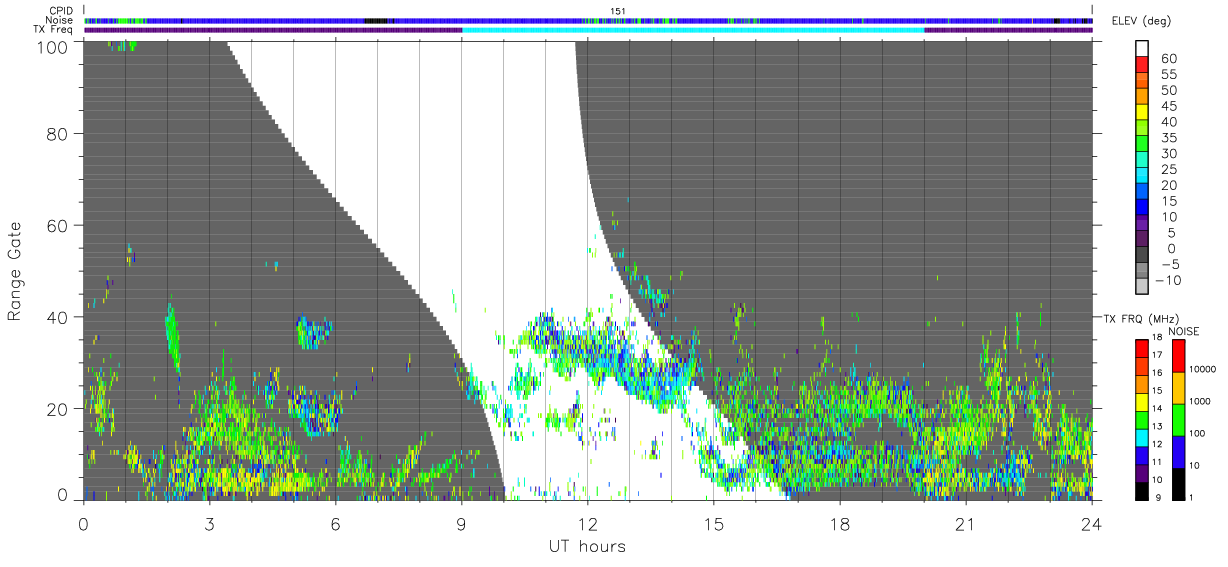The height and width of the screenshot is (567, 1228).
Task: Click the 'Range Gate' y-axis title
Action: (x=15, y=271)
